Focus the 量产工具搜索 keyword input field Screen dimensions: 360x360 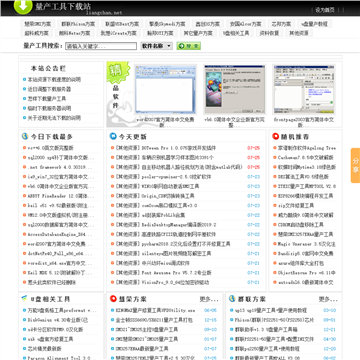pyautogui.click(x=101, y=46)
